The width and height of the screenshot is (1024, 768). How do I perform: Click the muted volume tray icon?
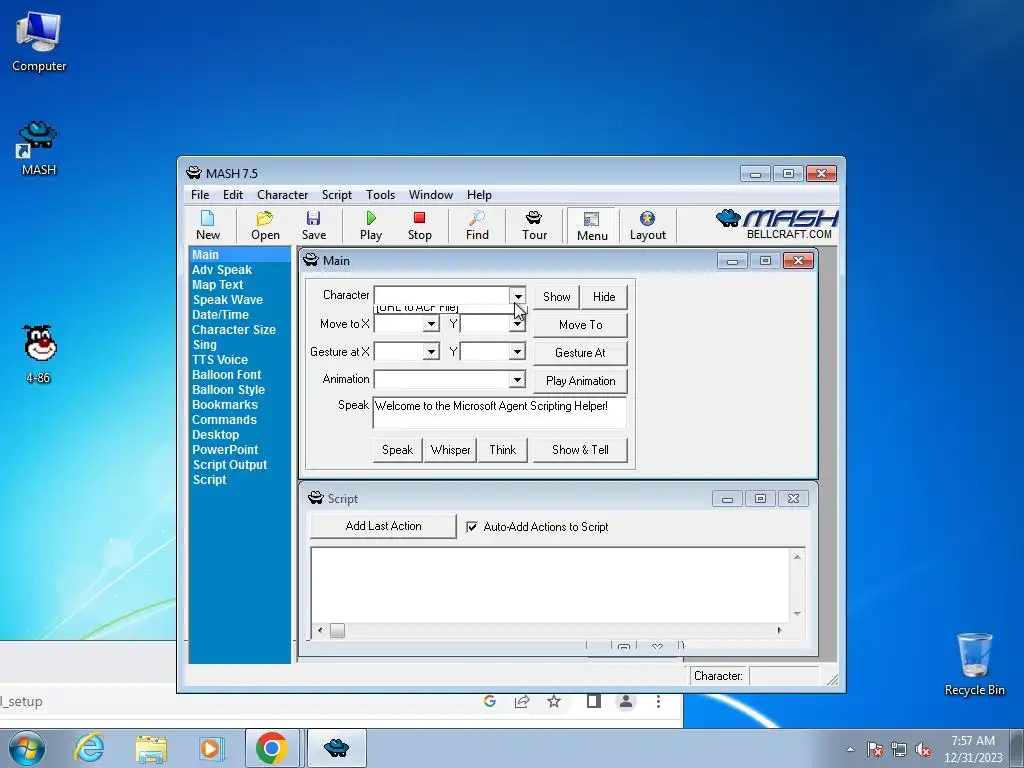coord(923,750)
